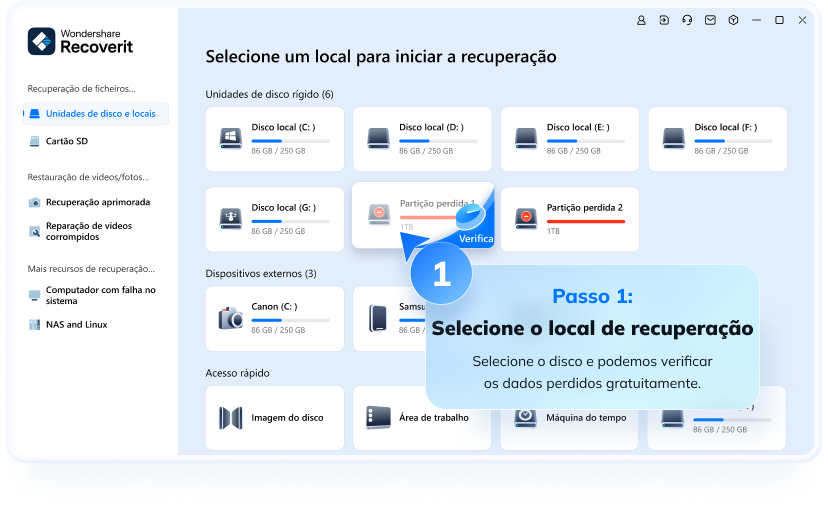This screenshot has height=509, width=828.
Task: Click the Canon camera device icon
Action: pyautogui.click(x=231, y=318)
